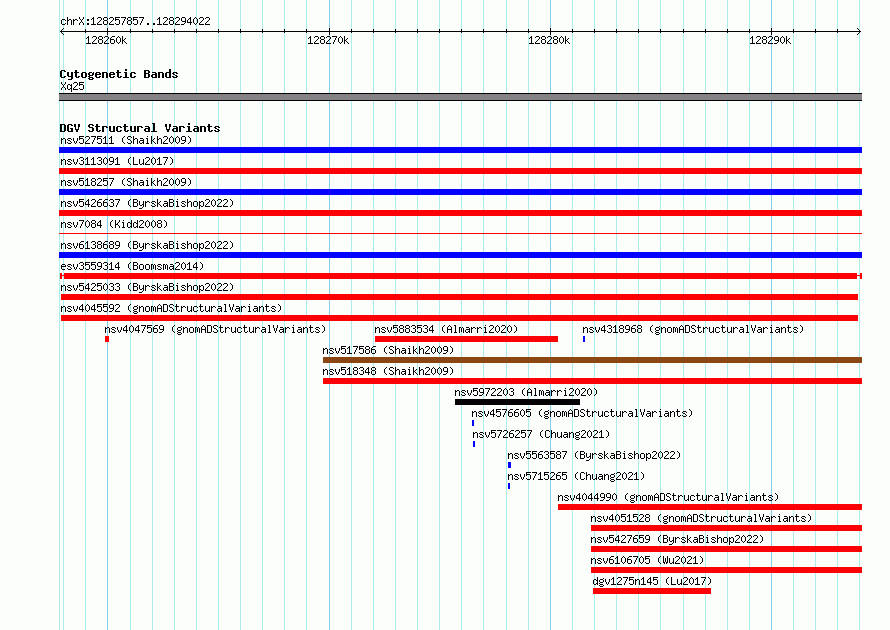Click the chrX:128257857..128294022 coordinate label
Screen dimensions: 890x630
point(135,22)
